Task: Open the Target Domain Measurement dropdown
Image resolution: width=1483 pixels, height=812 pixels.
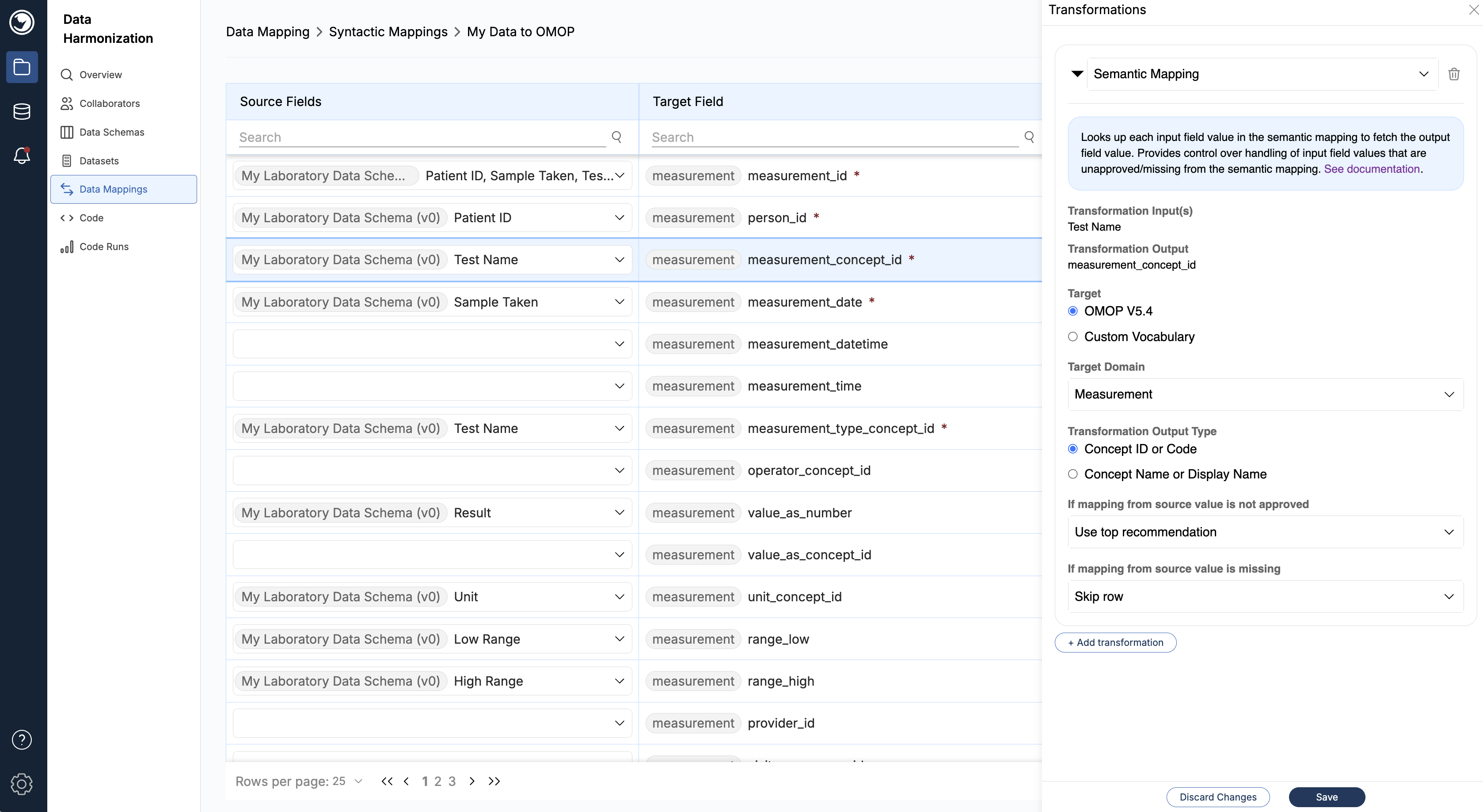Action: point(1265,394)
